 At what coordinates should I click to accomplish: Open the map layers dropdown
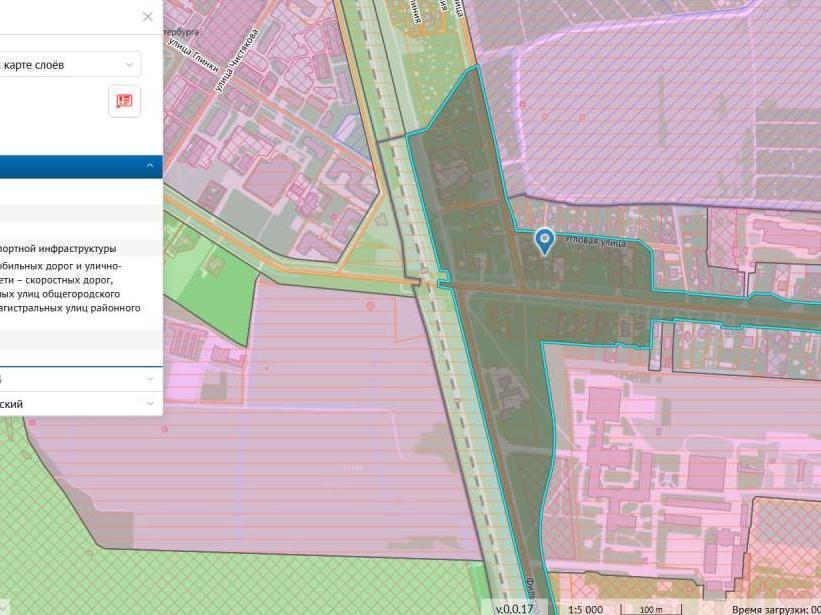70,65
